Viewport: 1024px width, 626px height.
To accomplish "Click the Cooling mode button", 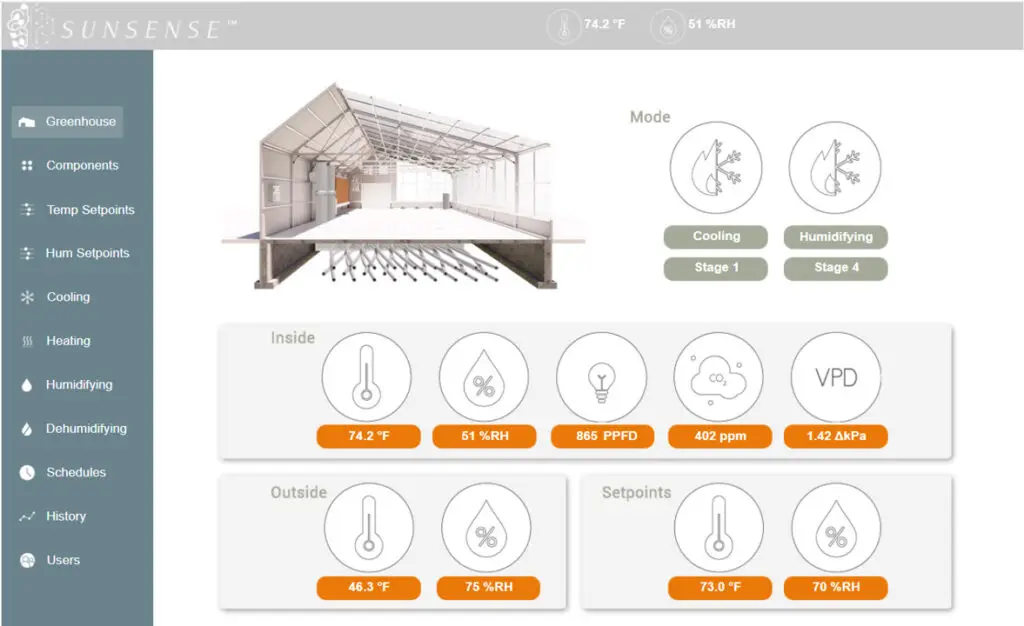I will (716, 237).
